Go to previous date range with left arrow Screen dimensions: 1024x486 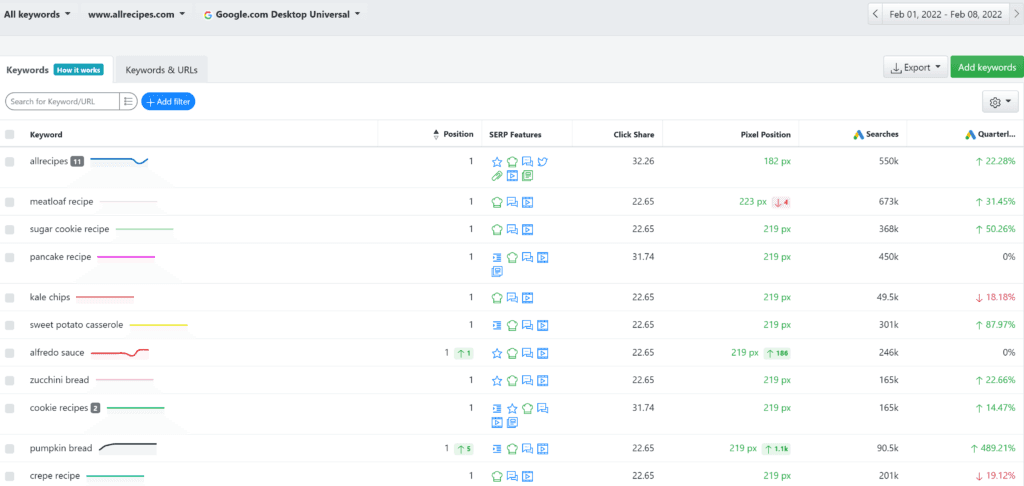click(x=876, y=14)
